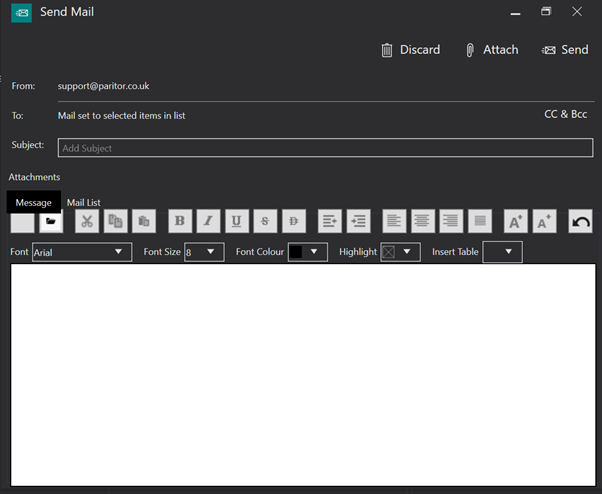Click the indent icon with arrow on right
This screenshot has width=602, height=494.
[329, 221]
